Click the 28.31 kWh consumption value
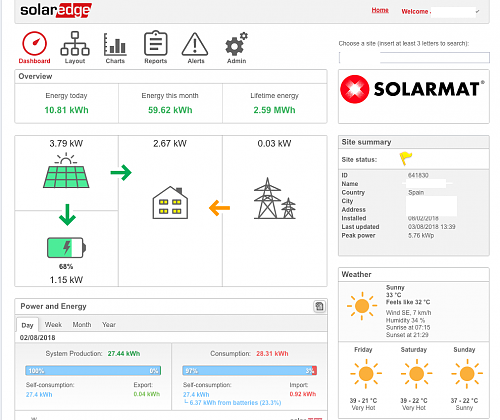 click(x=272, y=354)
